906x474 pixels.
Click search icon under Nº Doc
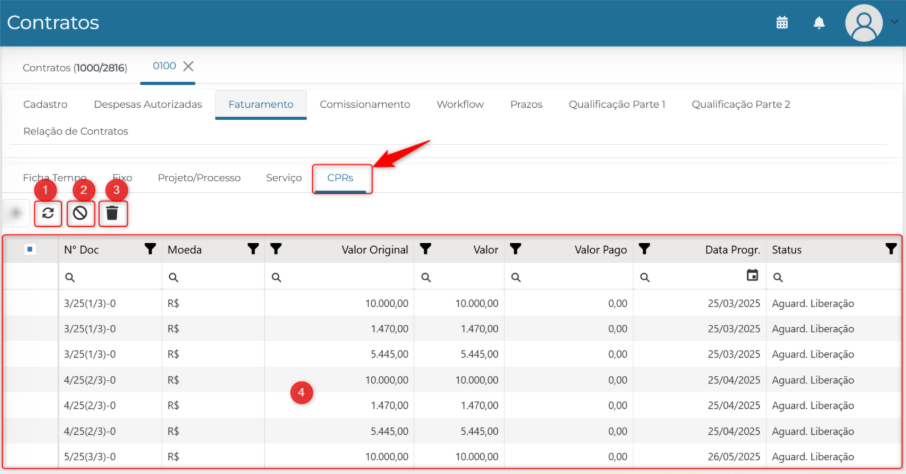[x=70, y=277]
